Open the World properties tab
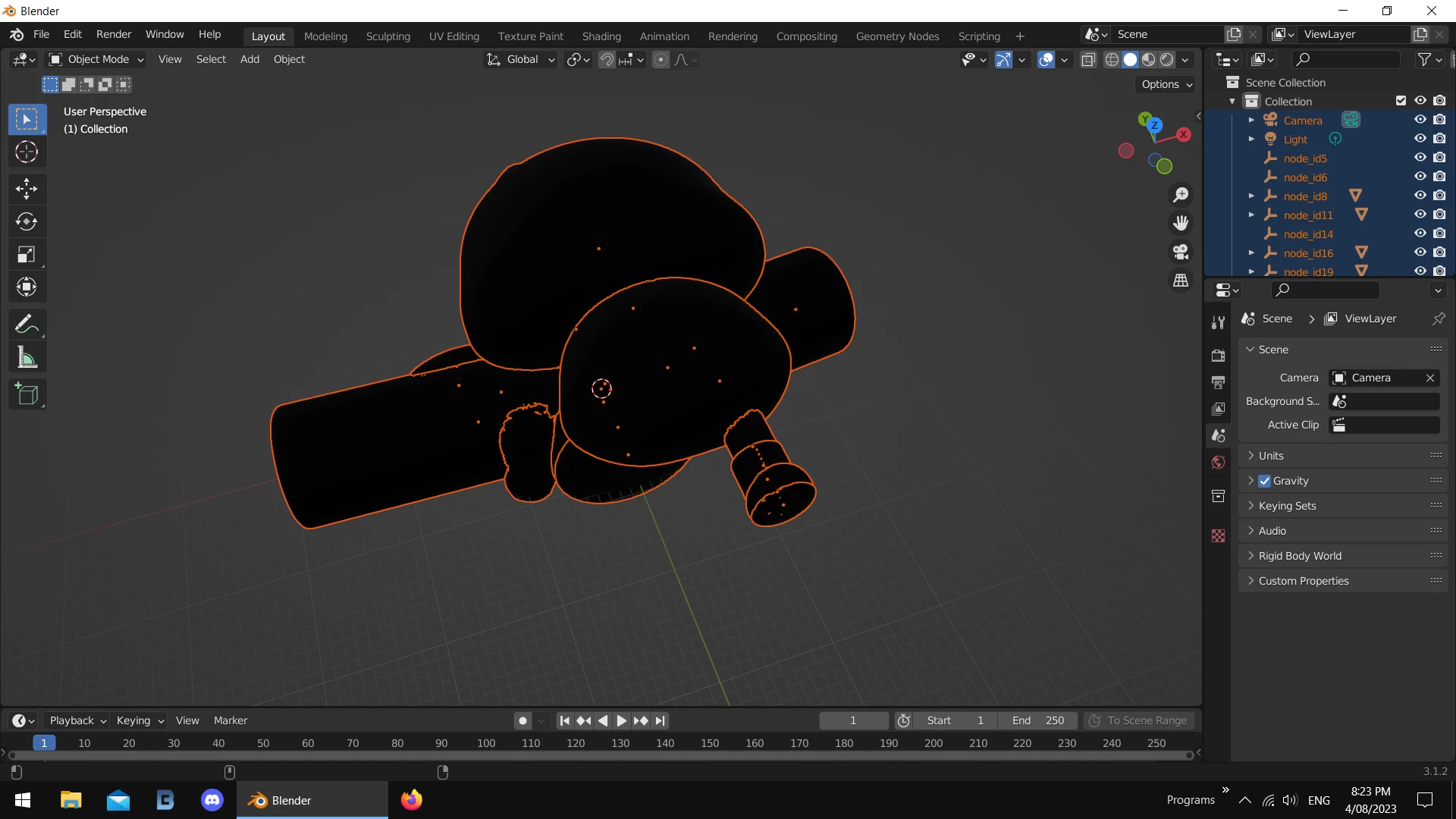The image size is (1456, 819). pyautogui.click(x=1218, y=463)
